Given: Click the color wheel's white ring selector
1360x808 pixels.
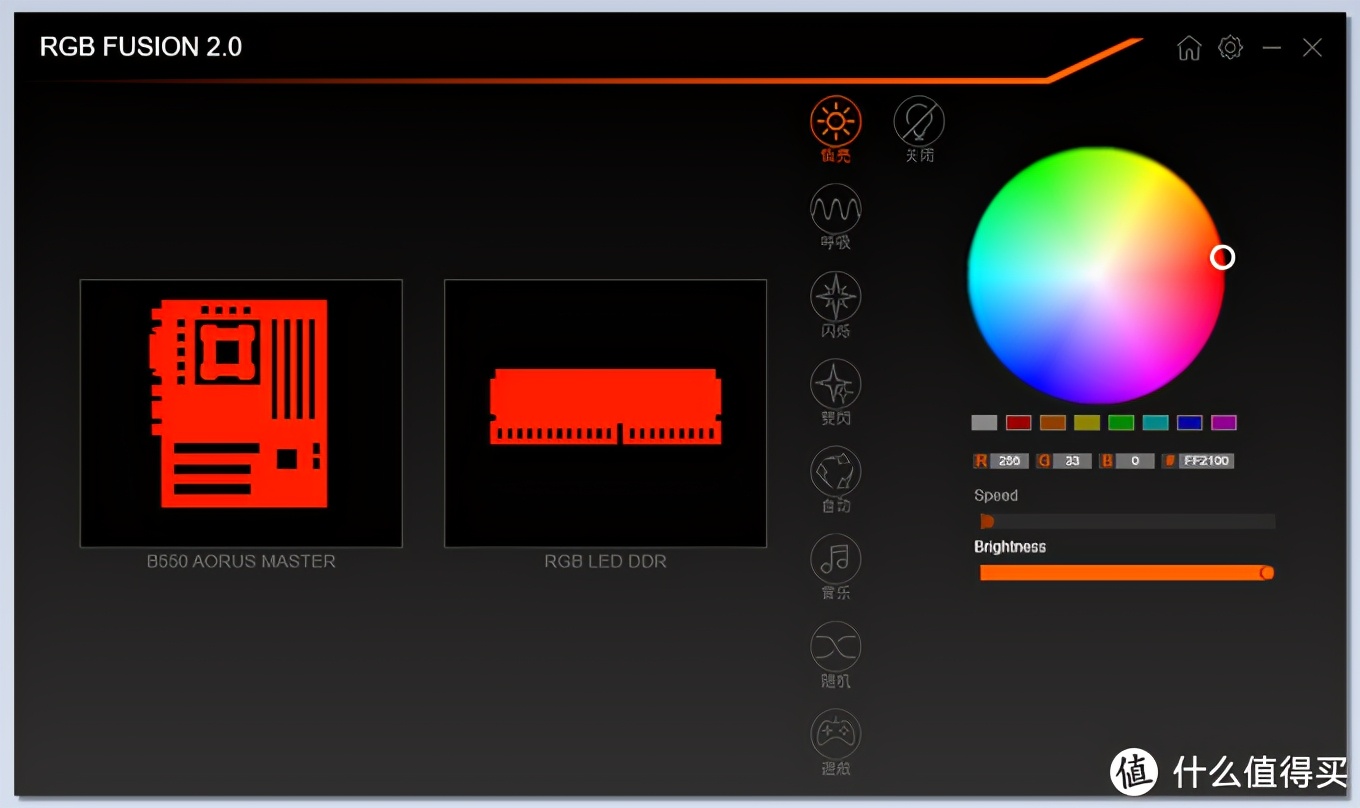Looking at the screenshot, I should click(1222, 258).
